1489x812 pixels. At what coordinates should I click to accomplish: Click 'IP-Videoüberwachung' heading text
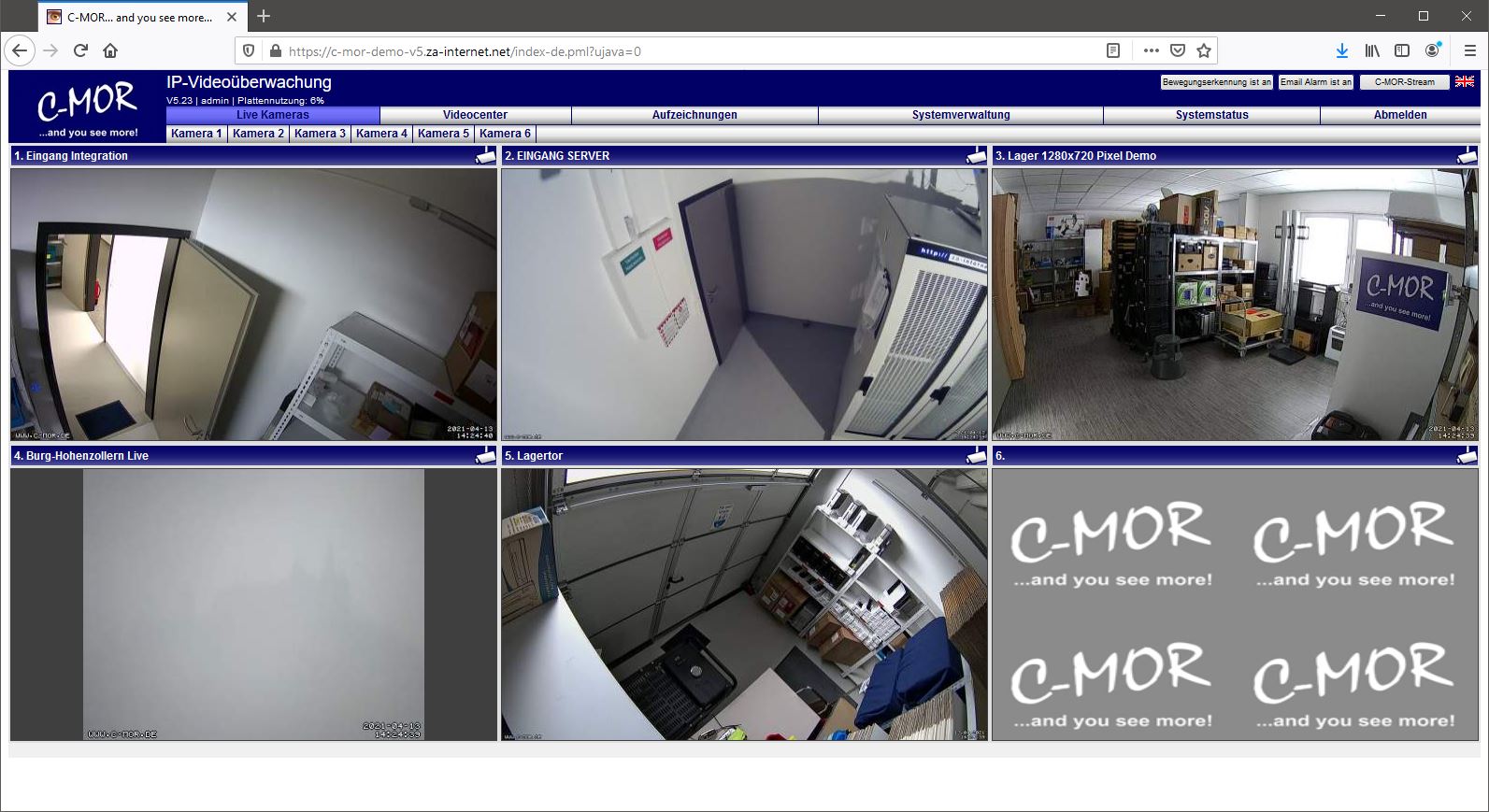coord(249,82)
